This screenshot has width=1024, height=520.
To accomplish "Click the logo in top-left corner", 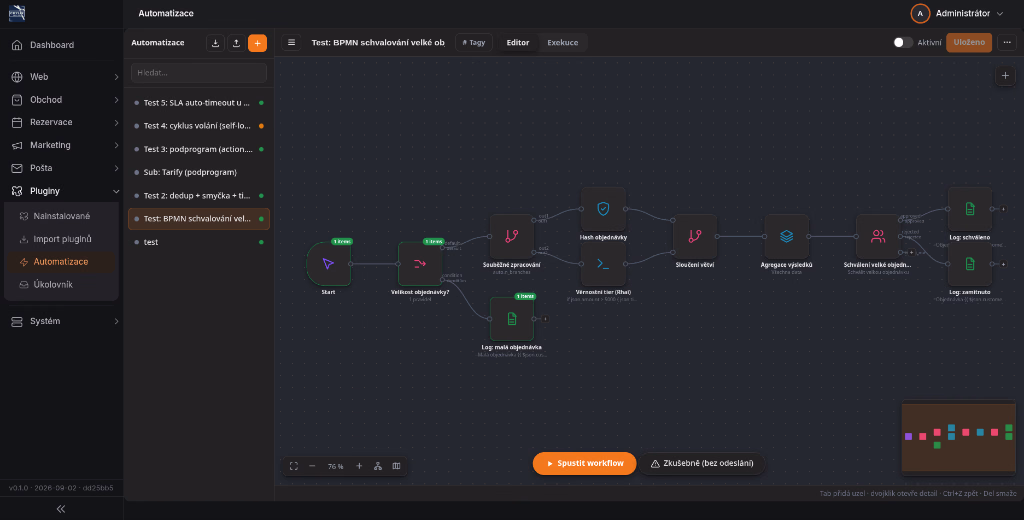I will pyautogui.click(x=17, y=13).
